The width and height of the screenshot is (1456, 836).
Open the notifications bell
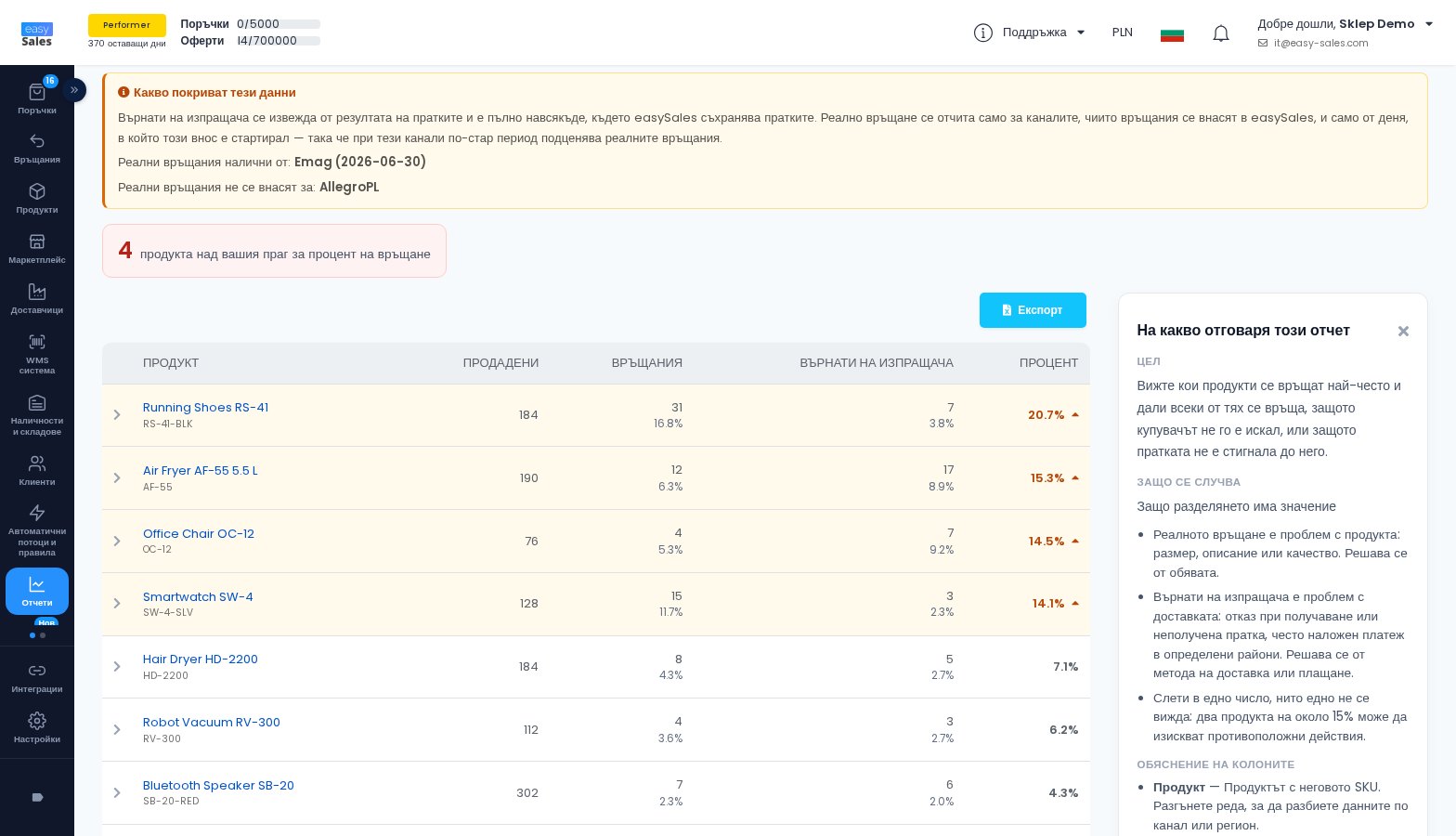tap(1221, 33)
